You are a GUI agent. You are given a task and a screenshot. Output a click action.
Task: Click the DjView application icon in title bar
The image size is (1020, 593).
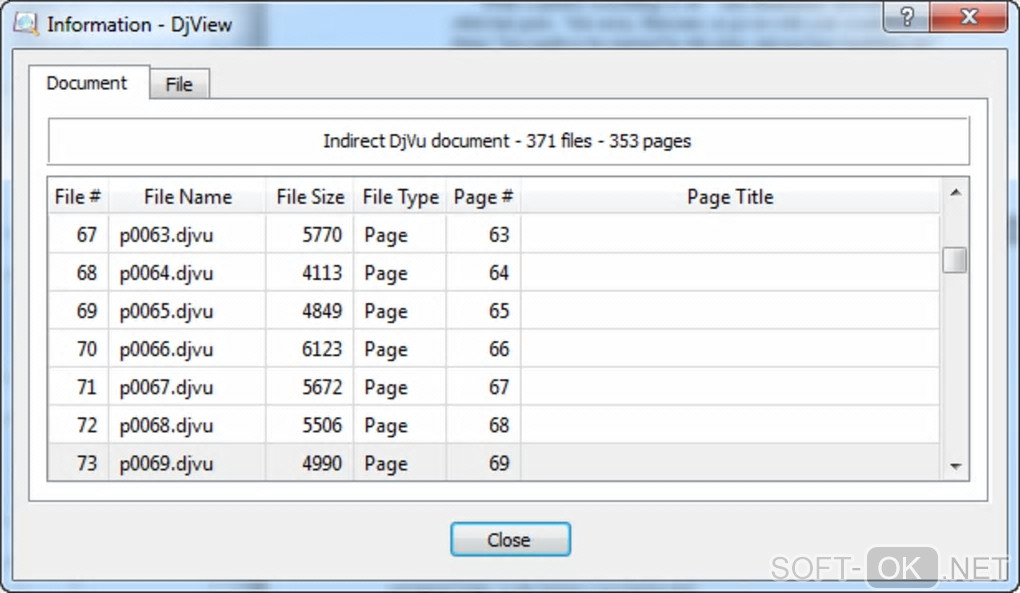pyautogui.click(x=26, y=24)
